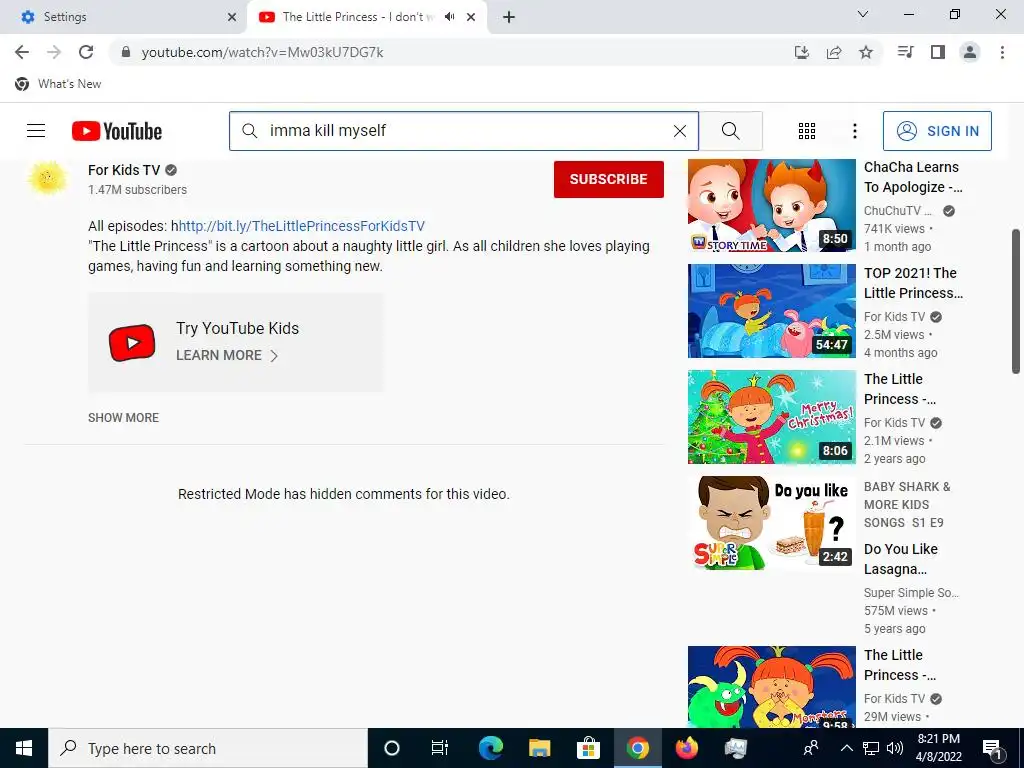Show hidden tray icons chevron
The height and width of the screenshot is (768, 1024).
coord(846,748)
